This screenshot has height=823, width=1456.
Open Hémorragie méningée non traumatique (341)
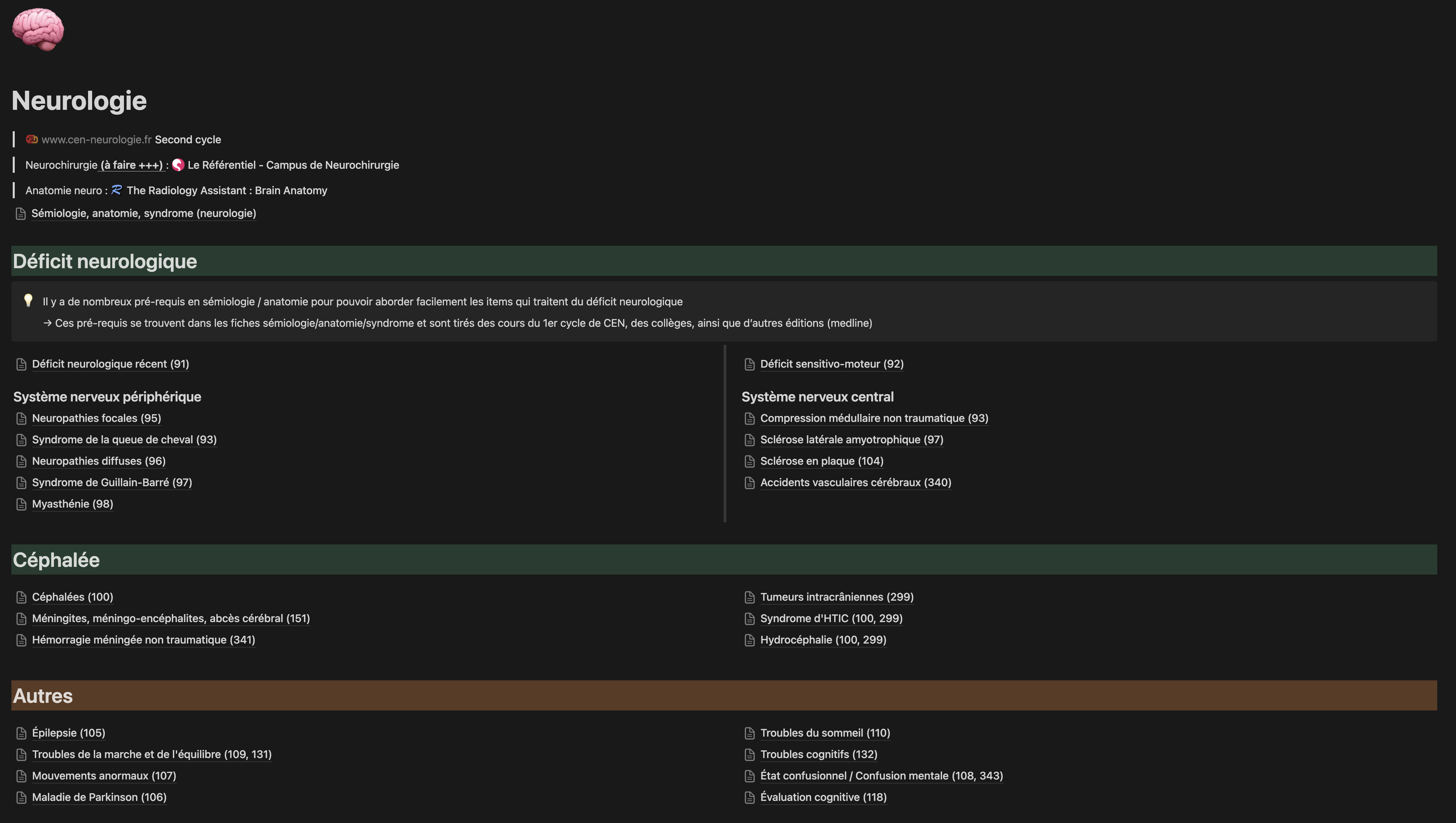click(143, 640)
